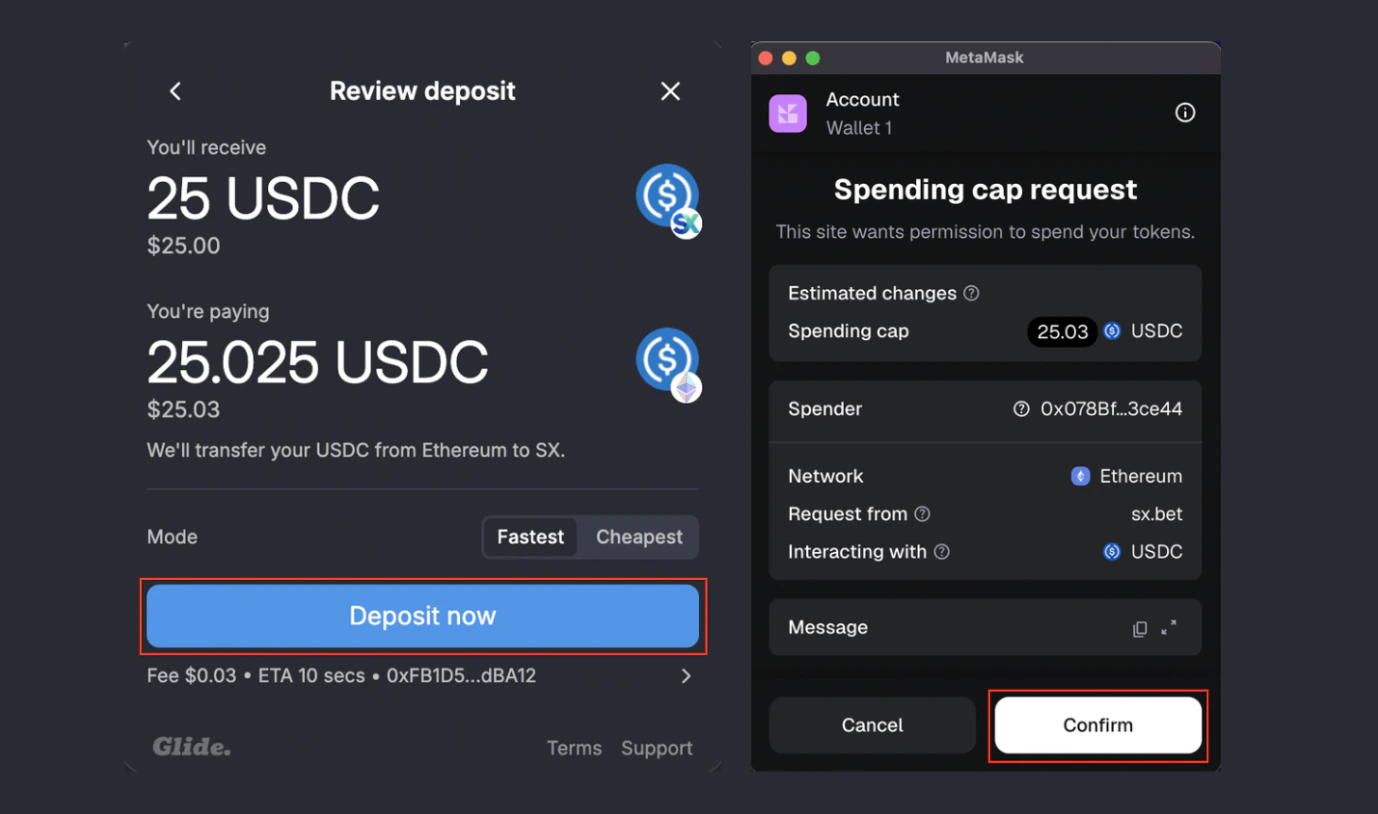Image resolution: width=1378 pixels, height=814 pixels.
Task: Click the USDC icon beside spending cap
Action: pyautogui.click(x=1112, y=331)
